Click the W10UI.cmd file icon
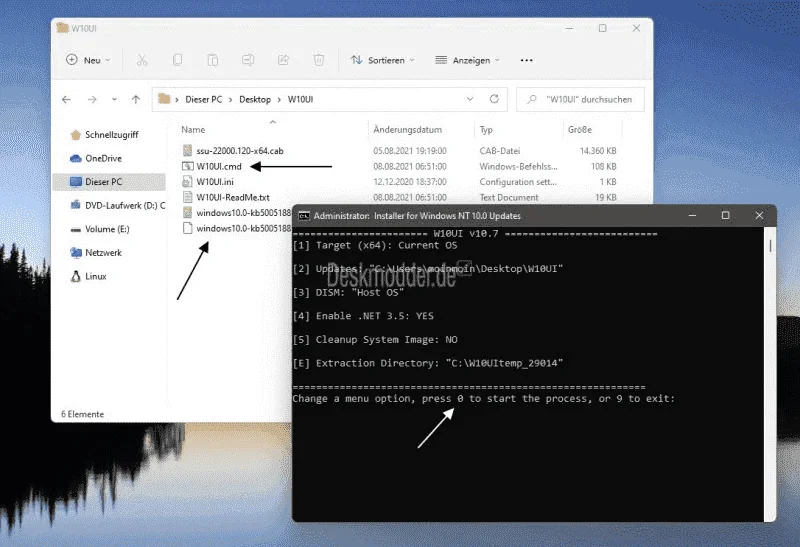This screenshot has height=547, width=800. point(188,166)
